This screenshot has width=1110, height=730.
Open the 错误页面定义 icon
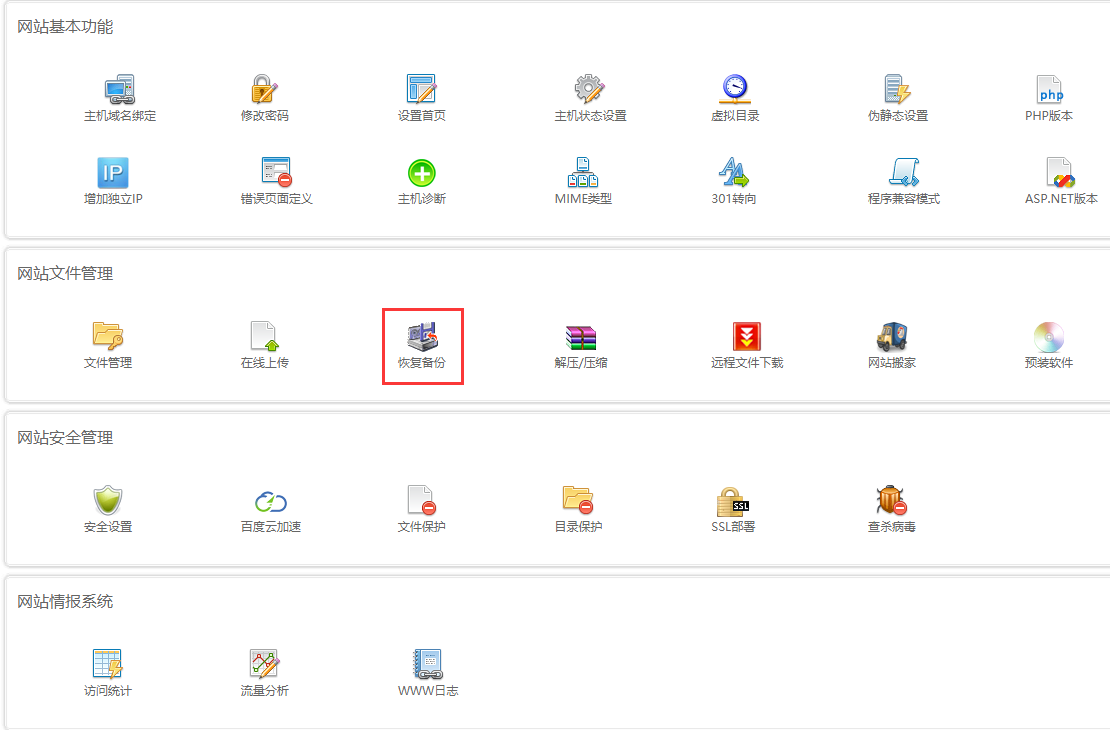(276, 173)
